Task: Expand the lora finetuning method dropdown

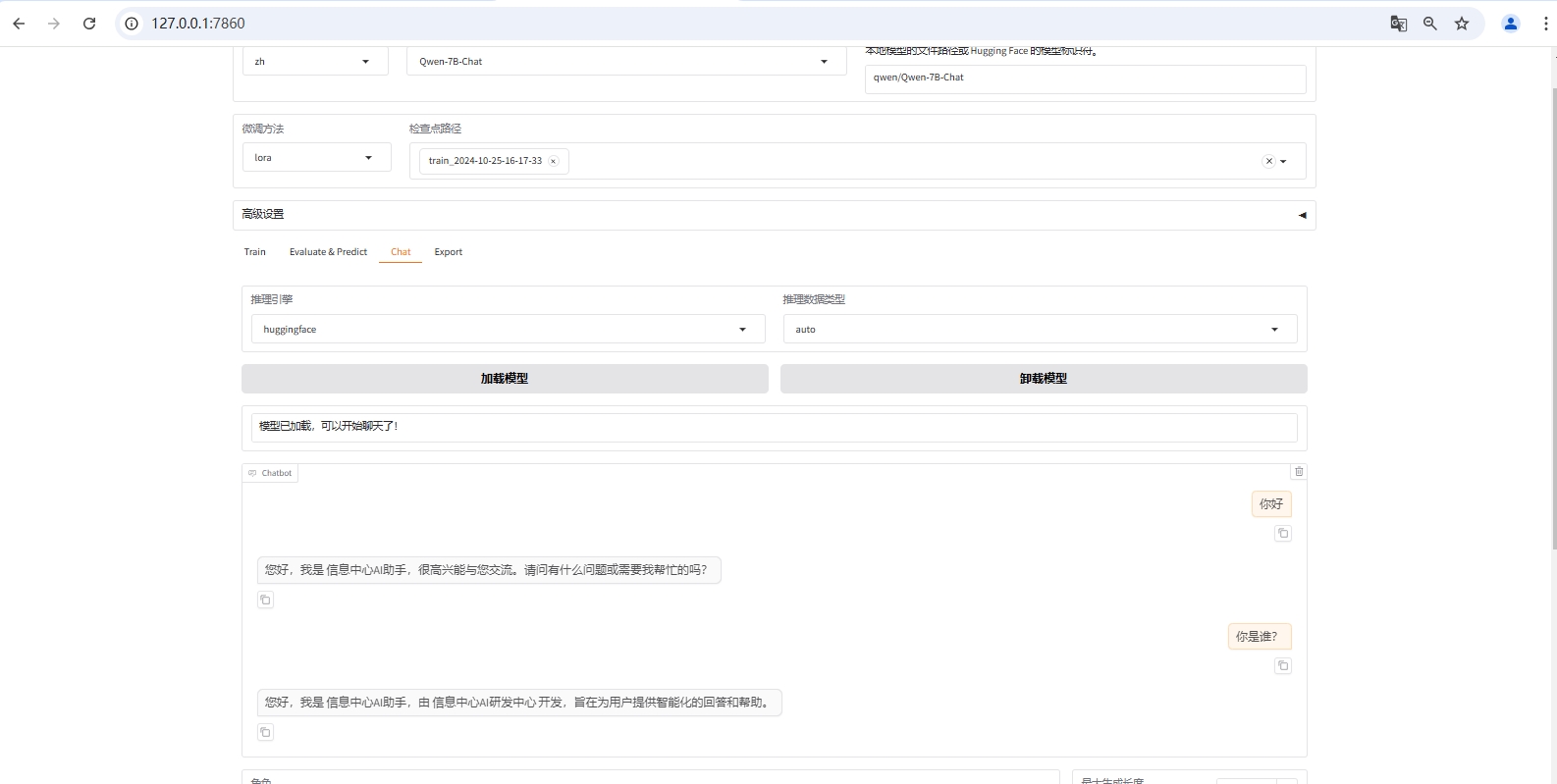Action: tap(316, 158)
